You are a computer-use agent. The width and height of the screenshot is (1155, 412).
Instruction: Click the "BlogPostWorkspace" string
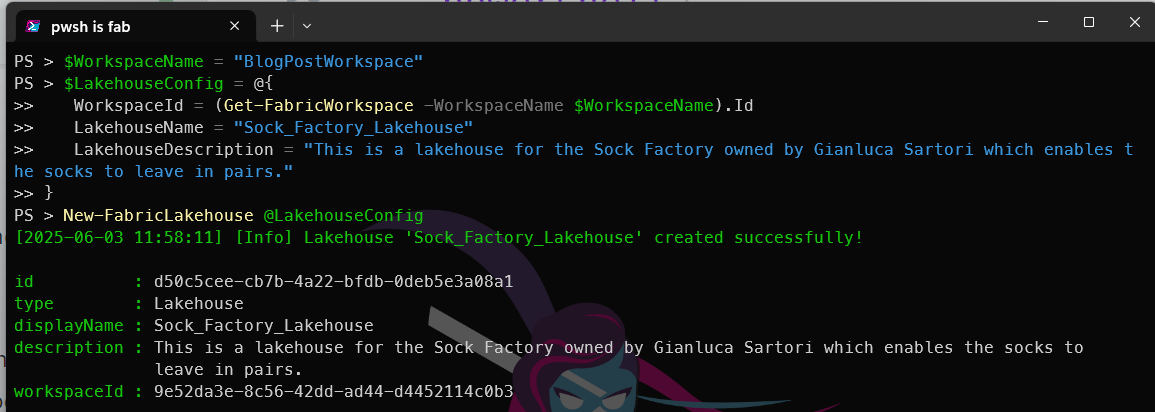pyautogui.click(x=329, y=62)
